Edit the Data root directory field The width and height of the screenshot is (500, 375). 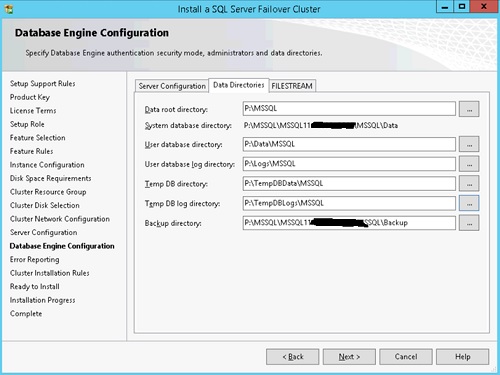tap(349, 109)
